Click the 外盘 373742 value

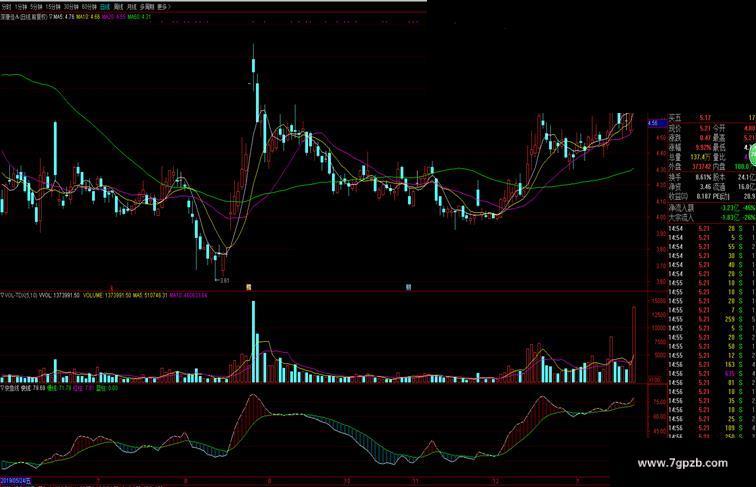point(701,167)
